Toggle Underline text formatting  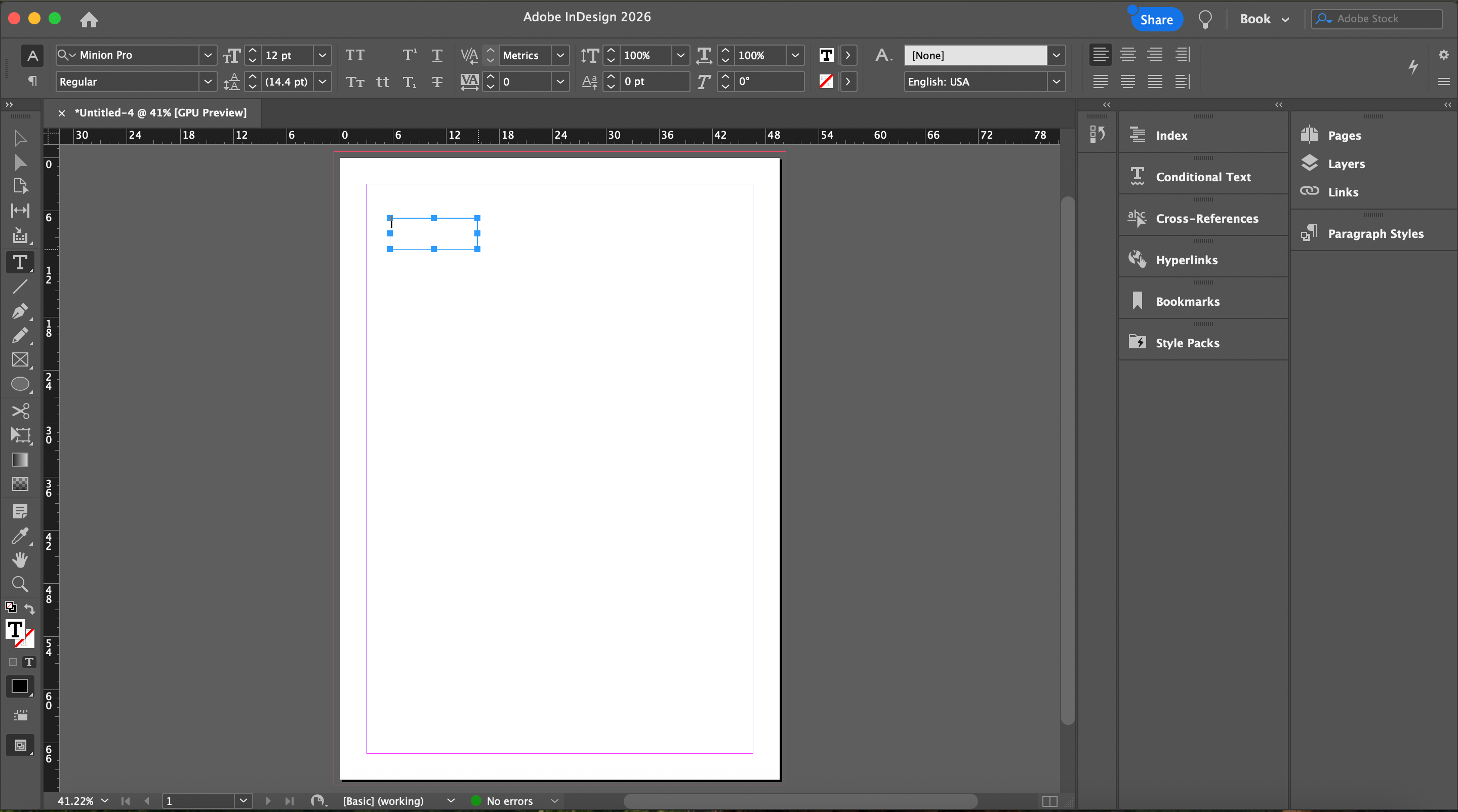437,55
